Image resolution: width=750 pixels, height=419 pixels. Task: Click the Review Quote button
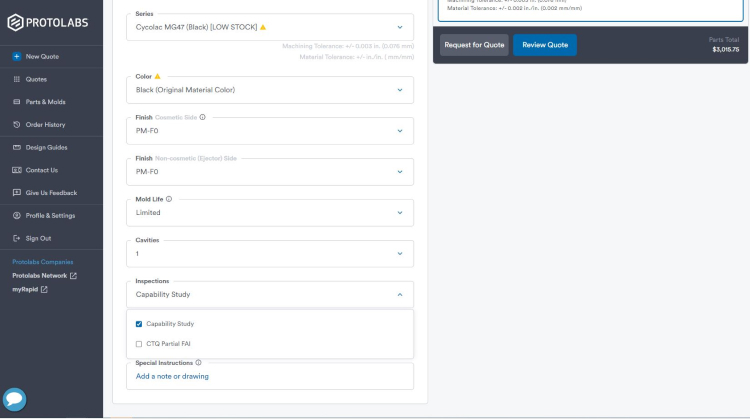click(x=545, y=45)
